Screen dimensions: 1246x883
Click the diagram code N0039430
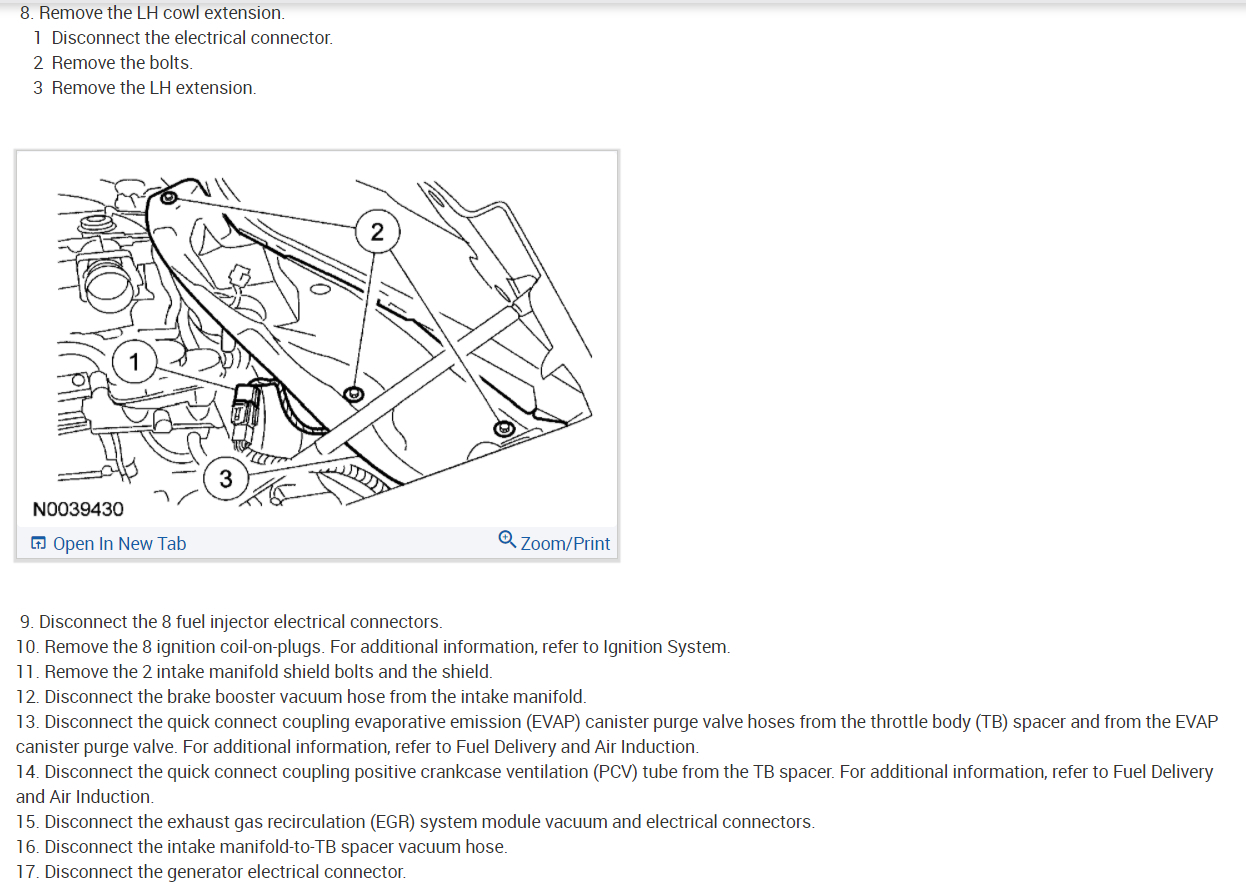[x=78, y=509]
